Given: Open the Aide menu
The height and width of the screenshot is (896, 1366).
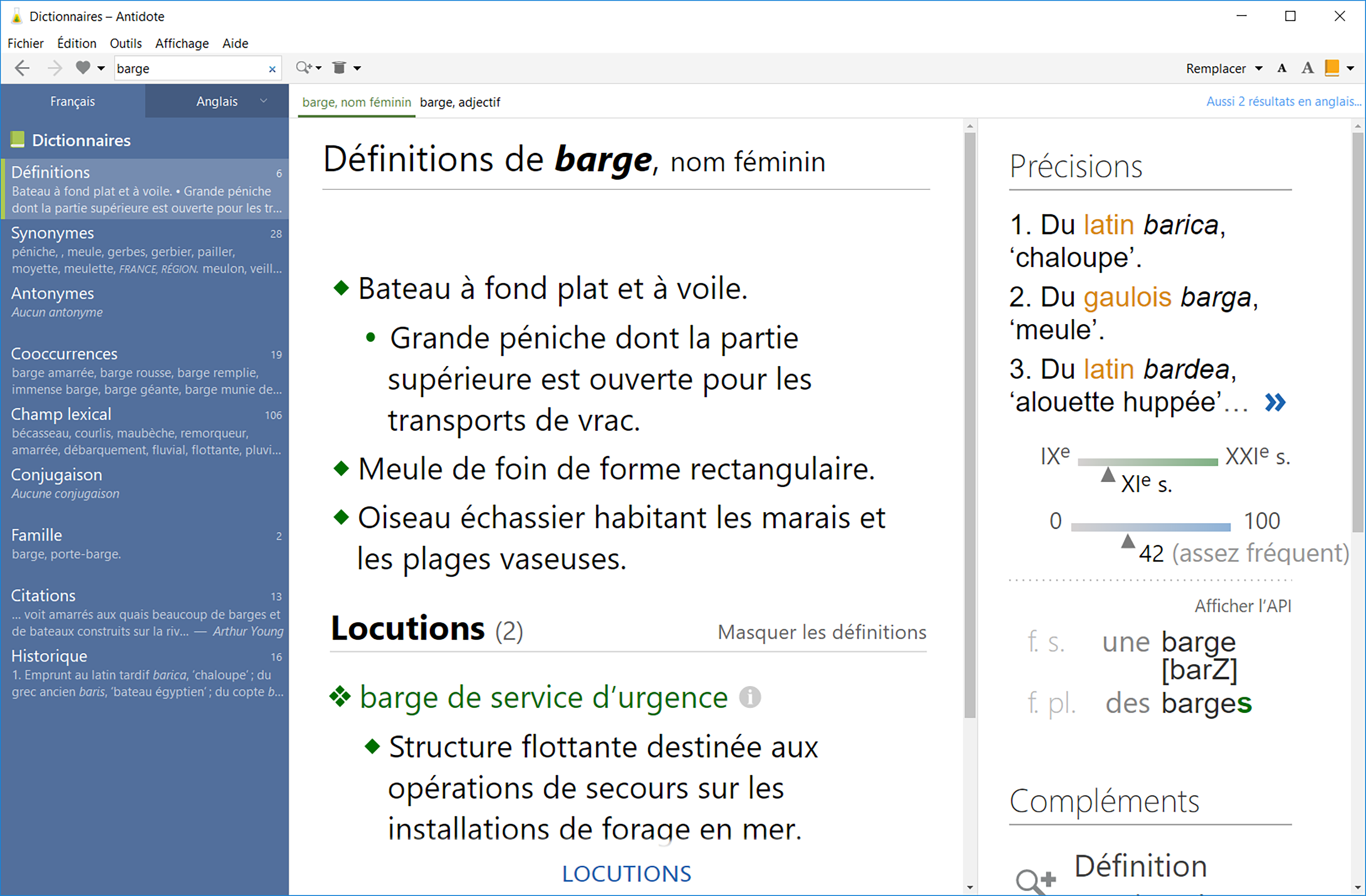Looking at the screenshot, I should (236, 43).
